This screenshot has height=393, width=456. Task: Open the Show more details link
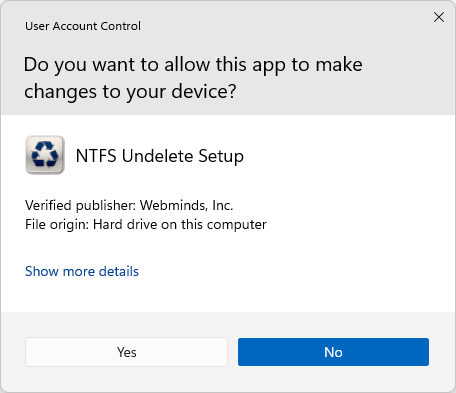82,271
